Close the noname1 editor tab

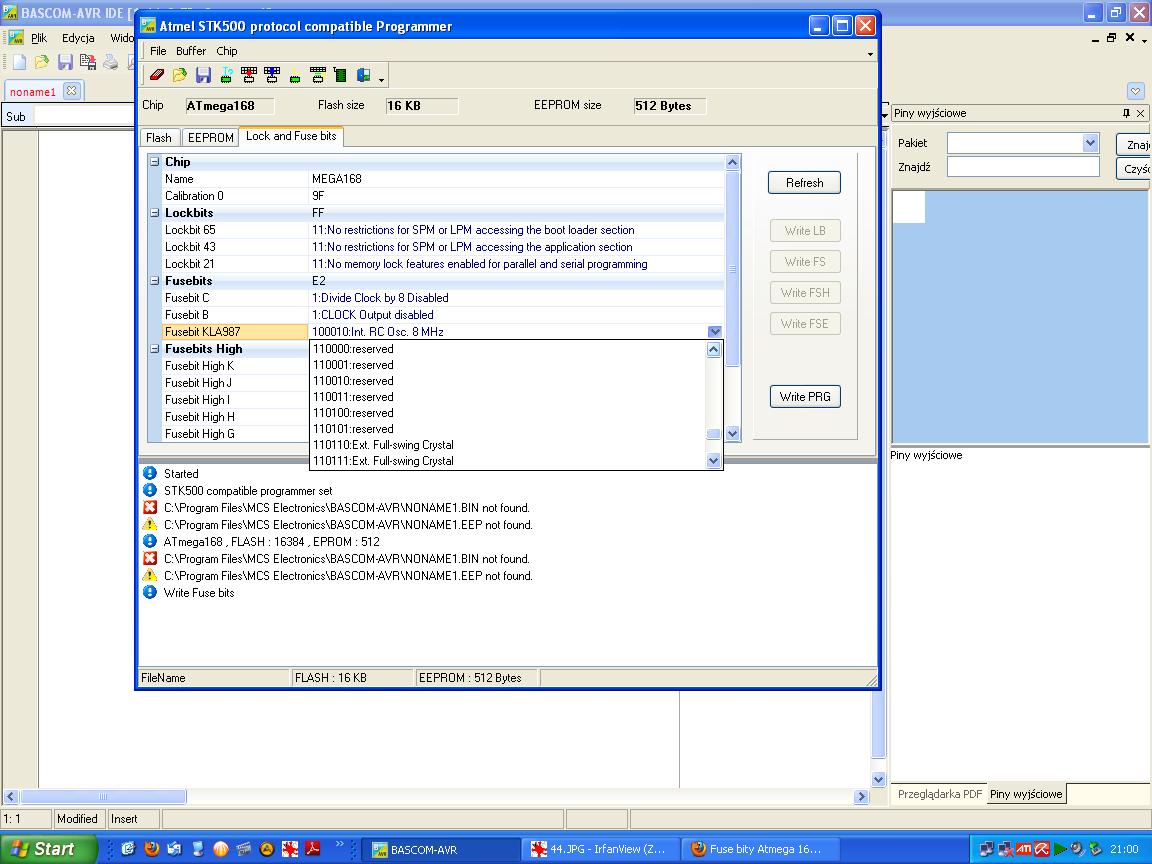pos(71,91)
